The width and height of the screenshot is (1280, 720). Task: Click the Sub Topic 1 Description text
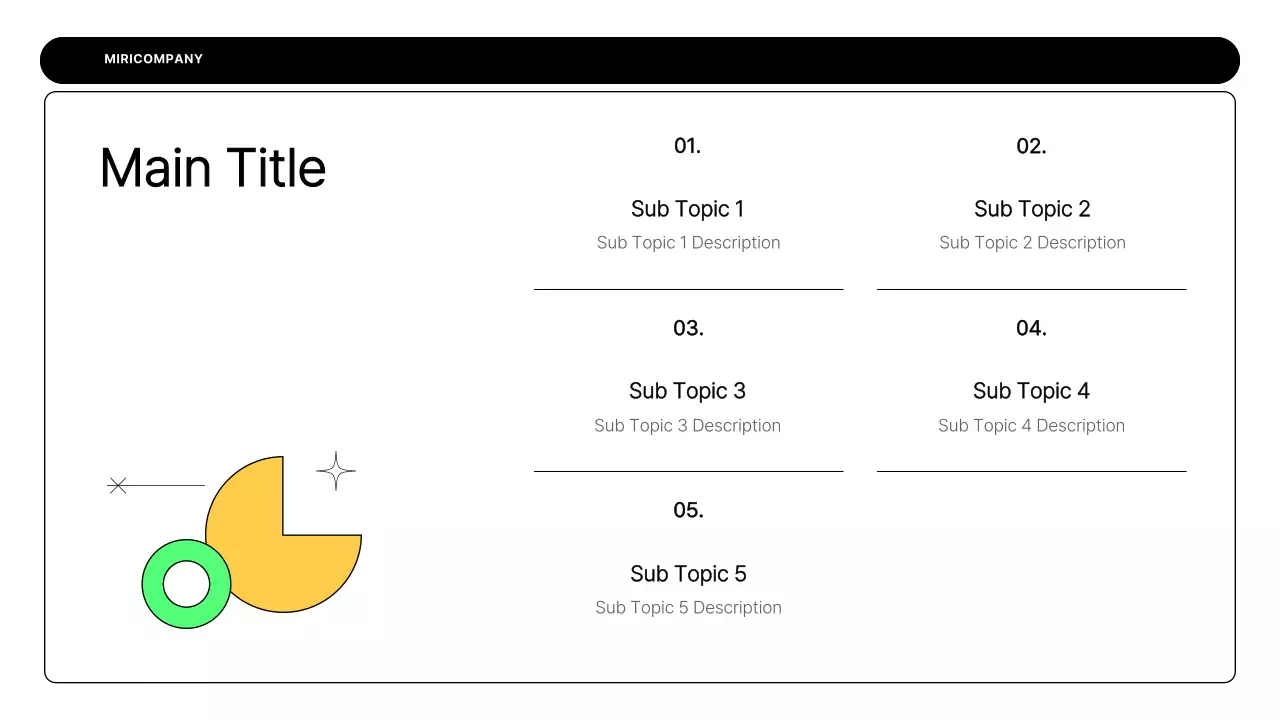point(688,243)
